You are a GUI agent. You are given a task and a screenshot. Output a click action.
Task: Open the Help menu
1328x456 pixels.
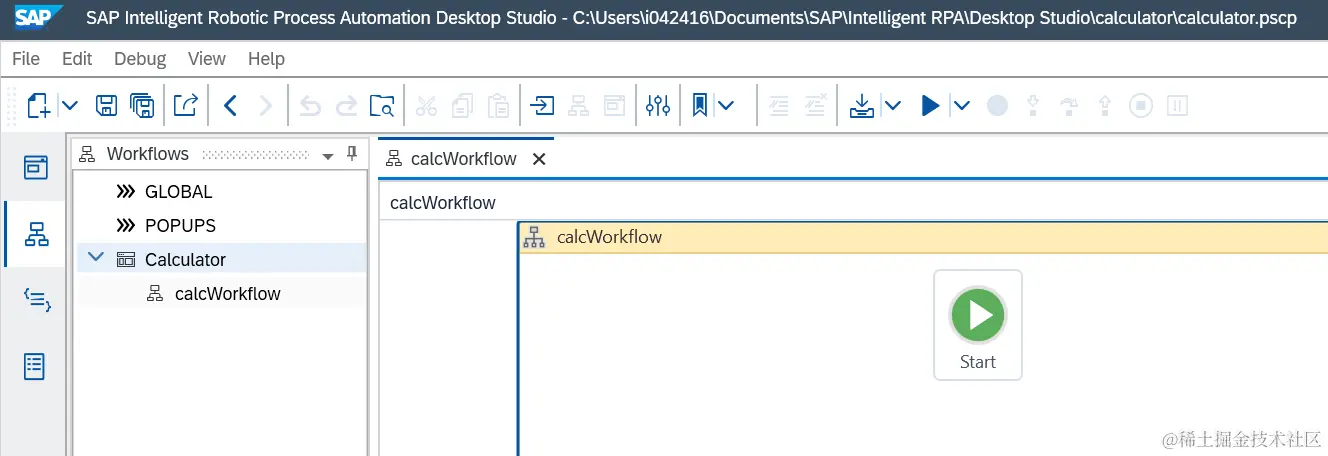pyautogui.click(x=266, y=59)
